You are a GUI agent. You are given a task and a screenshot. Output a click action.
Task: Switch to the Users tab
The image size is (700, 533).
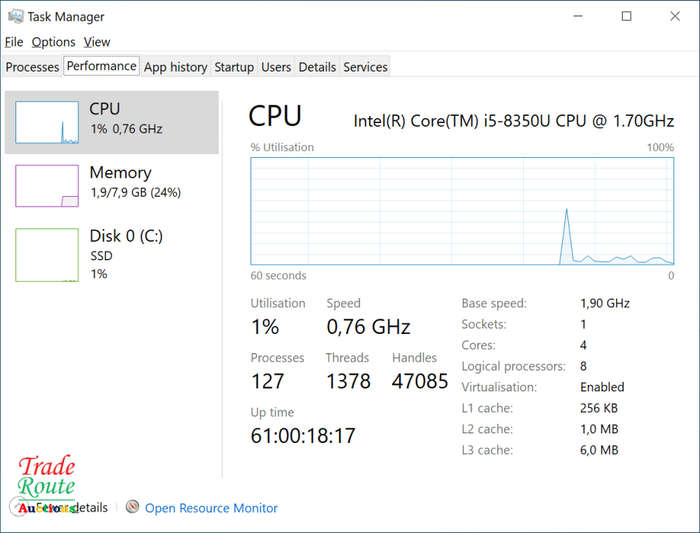276,67
